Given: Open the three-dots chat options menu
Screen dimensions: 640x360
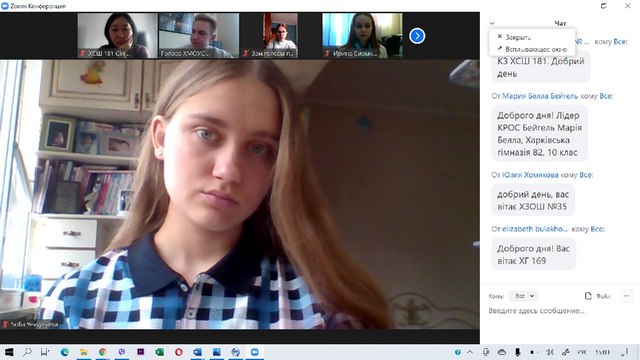Looking at the screenshot, I should coord(627,296).
